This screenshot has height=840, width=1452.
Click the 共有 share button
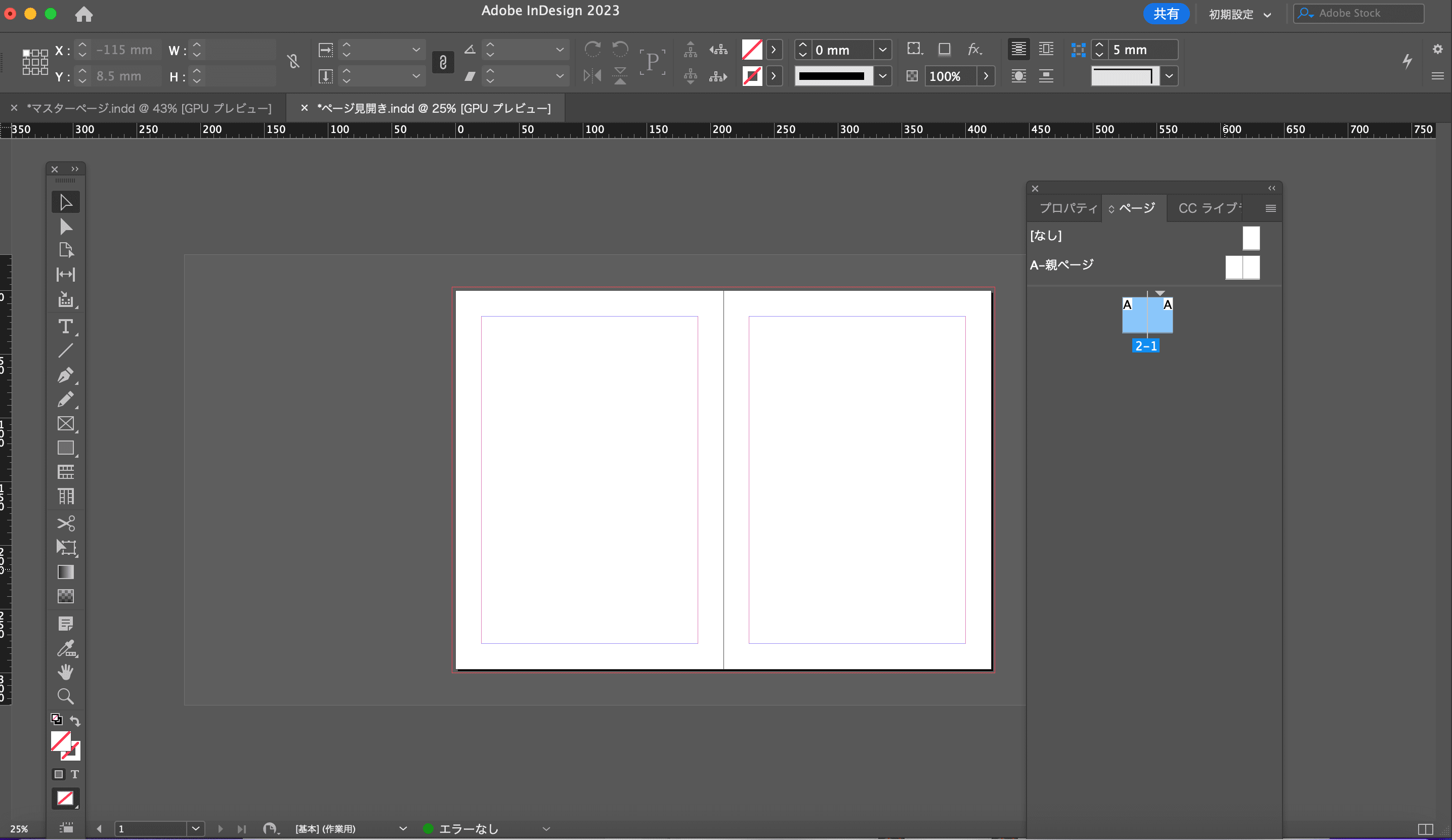1166,14
